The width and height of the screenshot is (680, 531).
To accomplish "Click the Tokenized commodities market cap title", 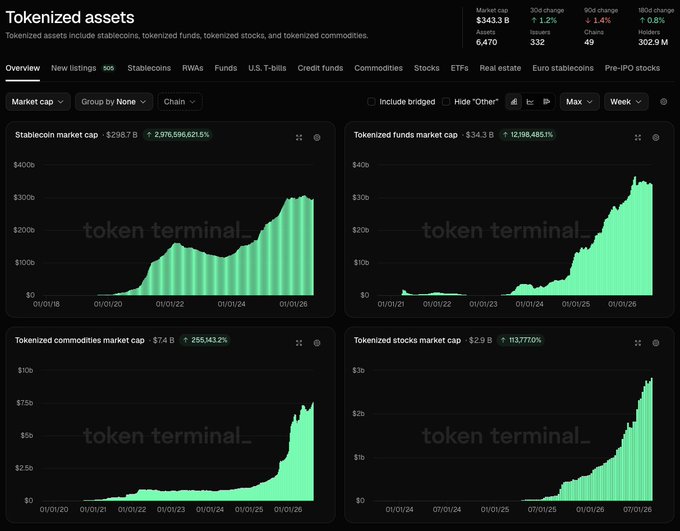I will click(x=80, y=340).
